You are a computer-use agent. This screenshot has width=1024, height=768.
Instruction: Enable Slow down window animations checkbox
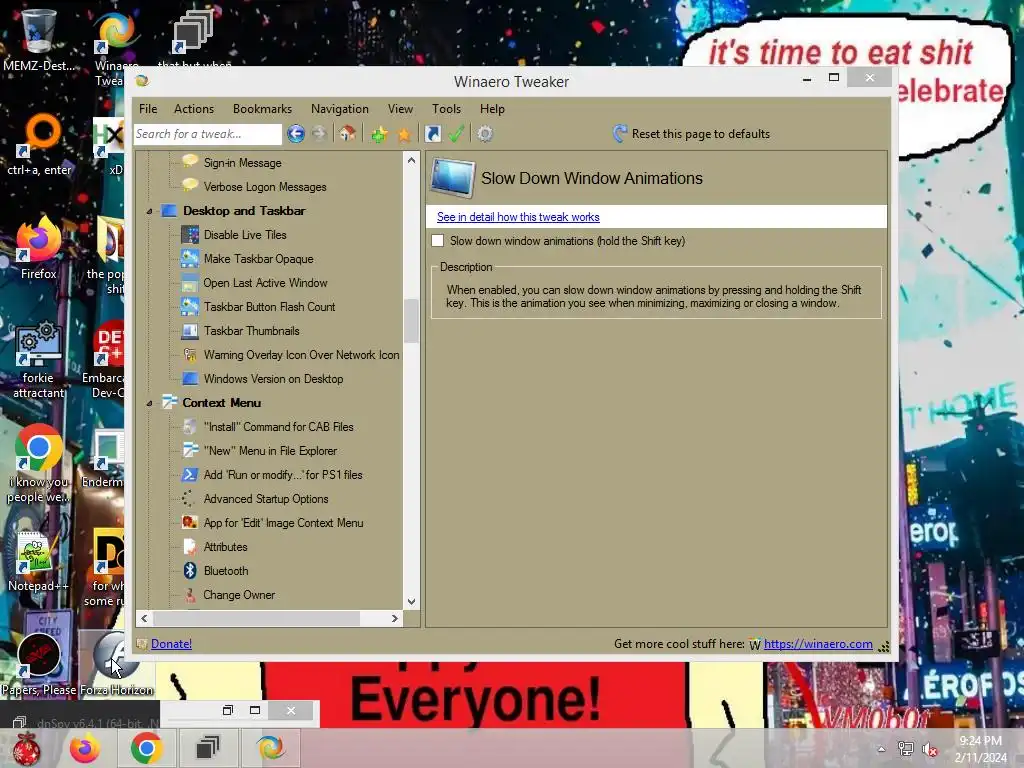click(x=438, y=240)
